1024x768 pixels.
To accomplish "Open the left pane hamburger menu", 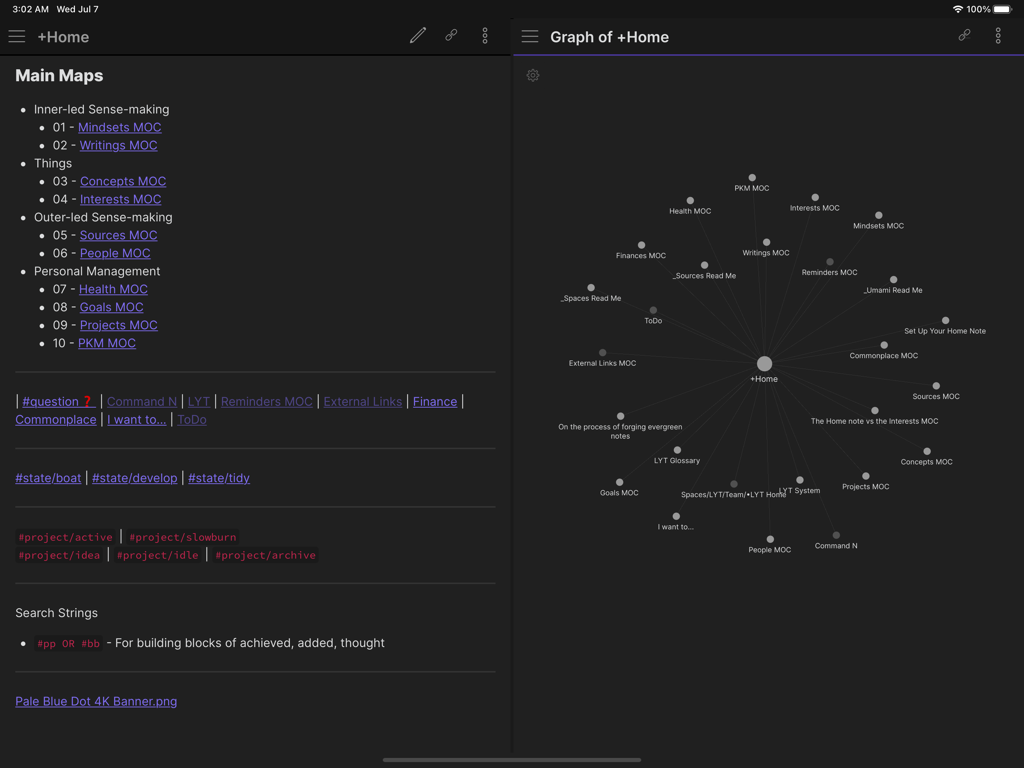I will (x=17, y=37).
